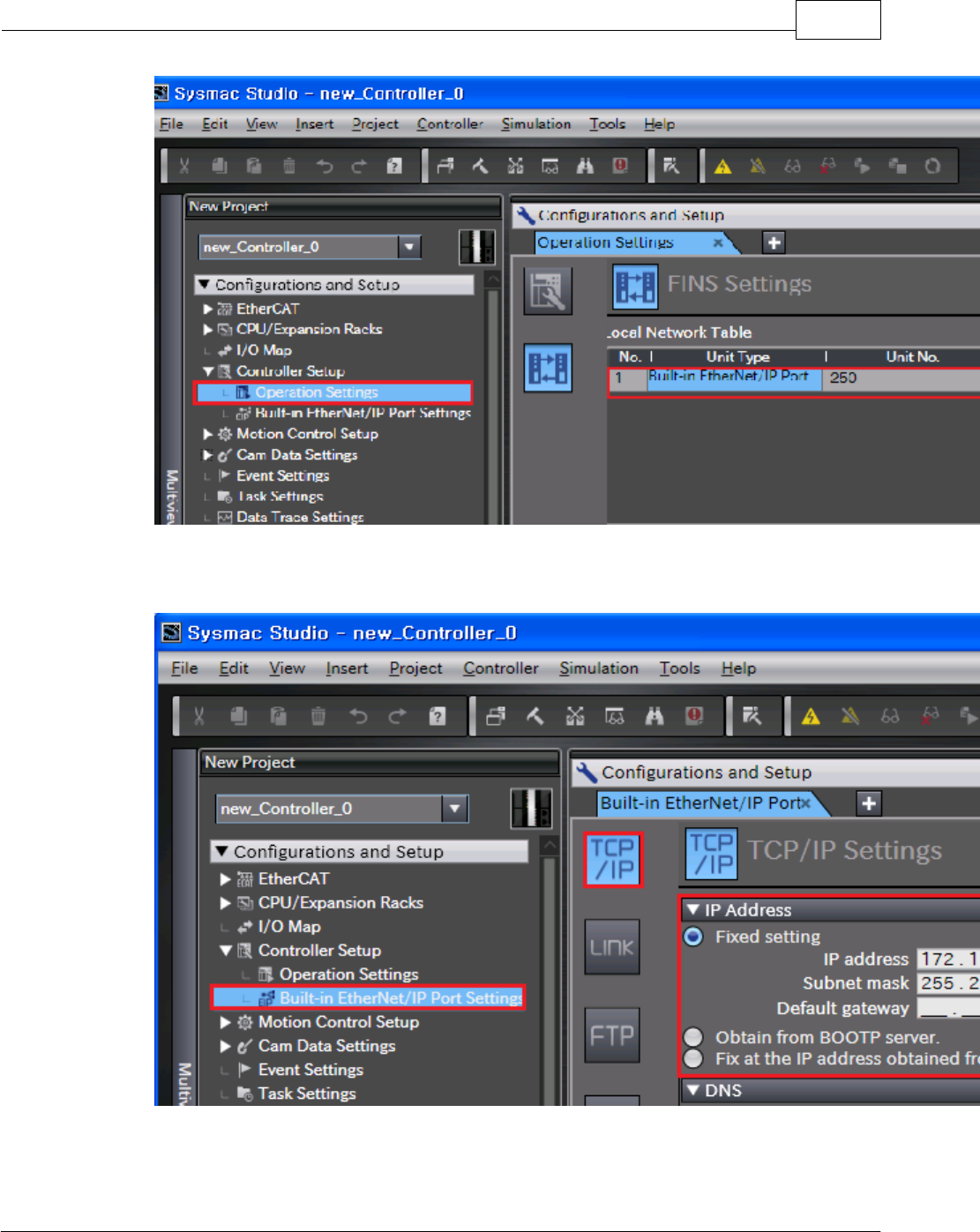Screen dimensions: 980x1232
Task: Open the Tools menu in the FINS Settings window
Action: tap(608, 124)
